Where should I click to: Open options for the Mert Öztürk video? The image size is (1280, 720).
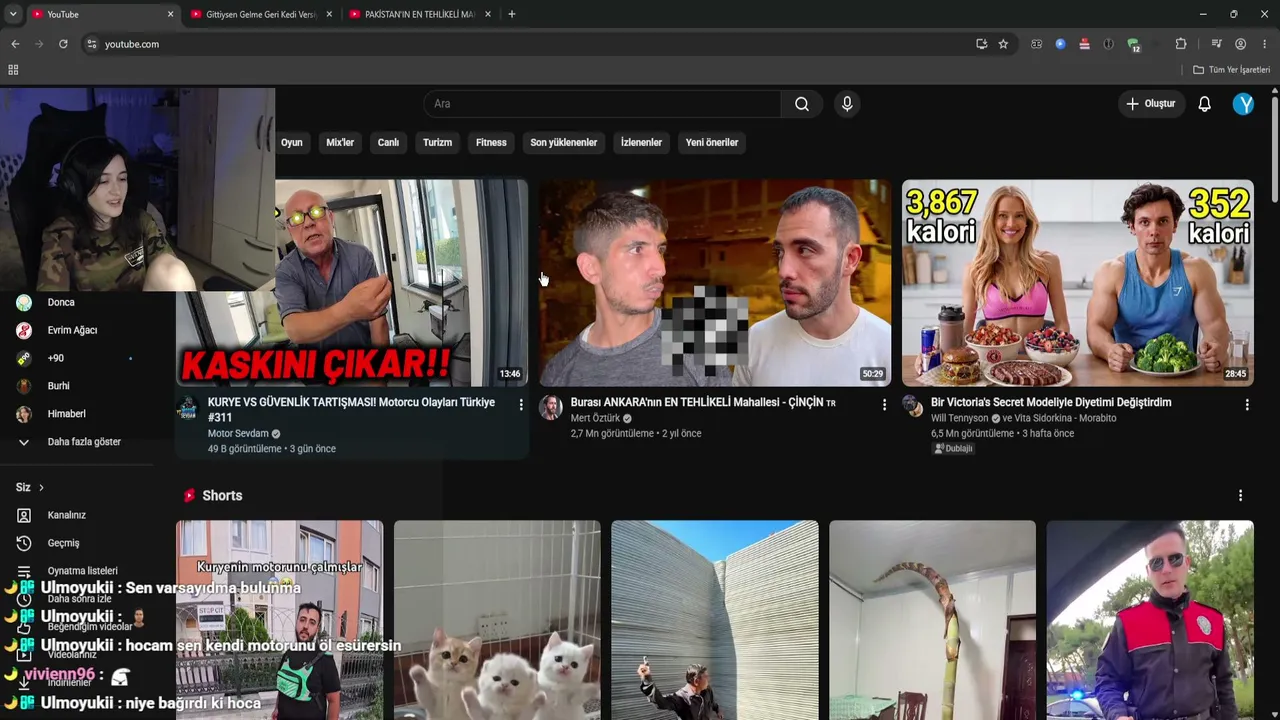[884, 404]
